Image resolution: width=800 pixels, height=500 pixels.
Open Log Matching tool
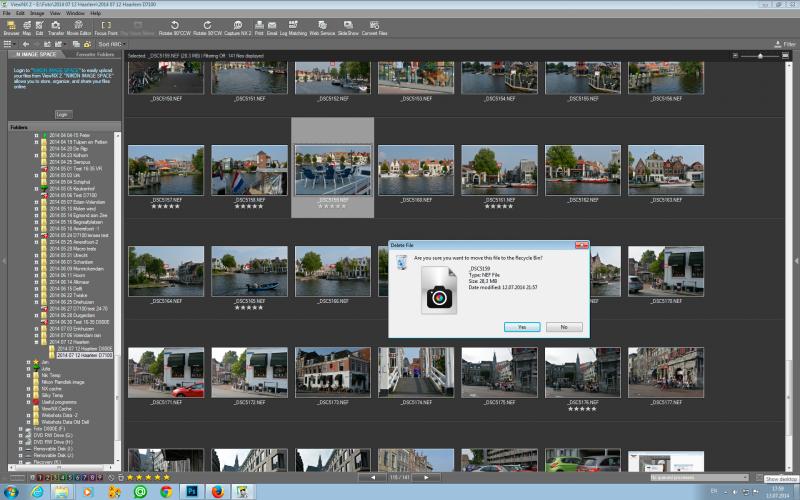[x=293, y=28]
